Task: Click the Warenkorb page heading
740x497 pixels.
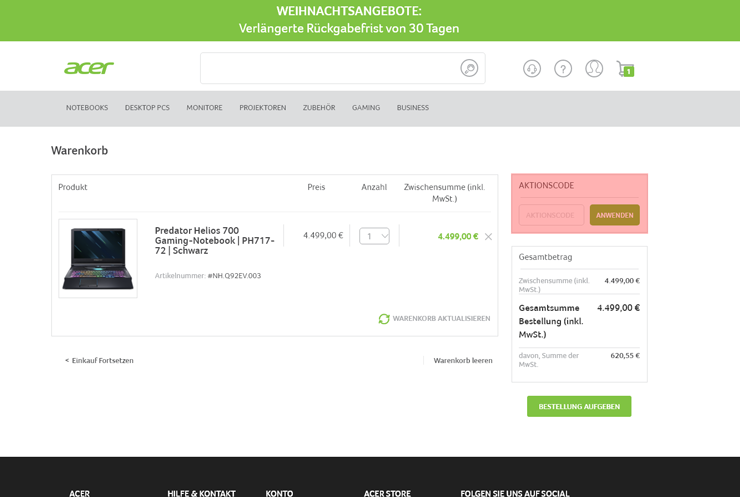Action: 79,151
